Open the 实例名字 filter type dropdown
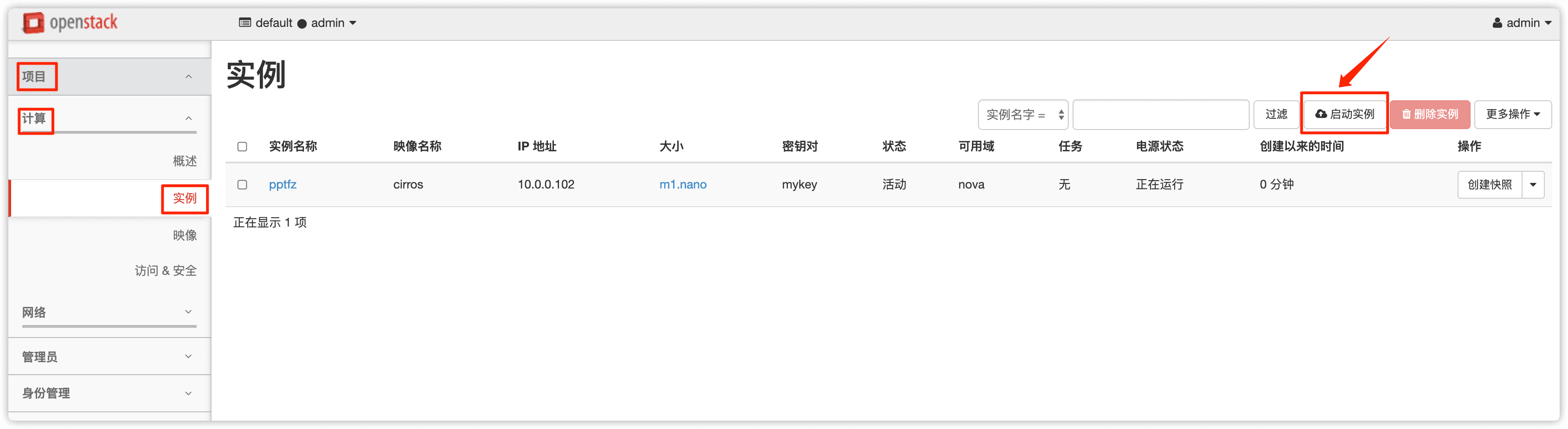1568x429 pixels. tap(1023, 115)
